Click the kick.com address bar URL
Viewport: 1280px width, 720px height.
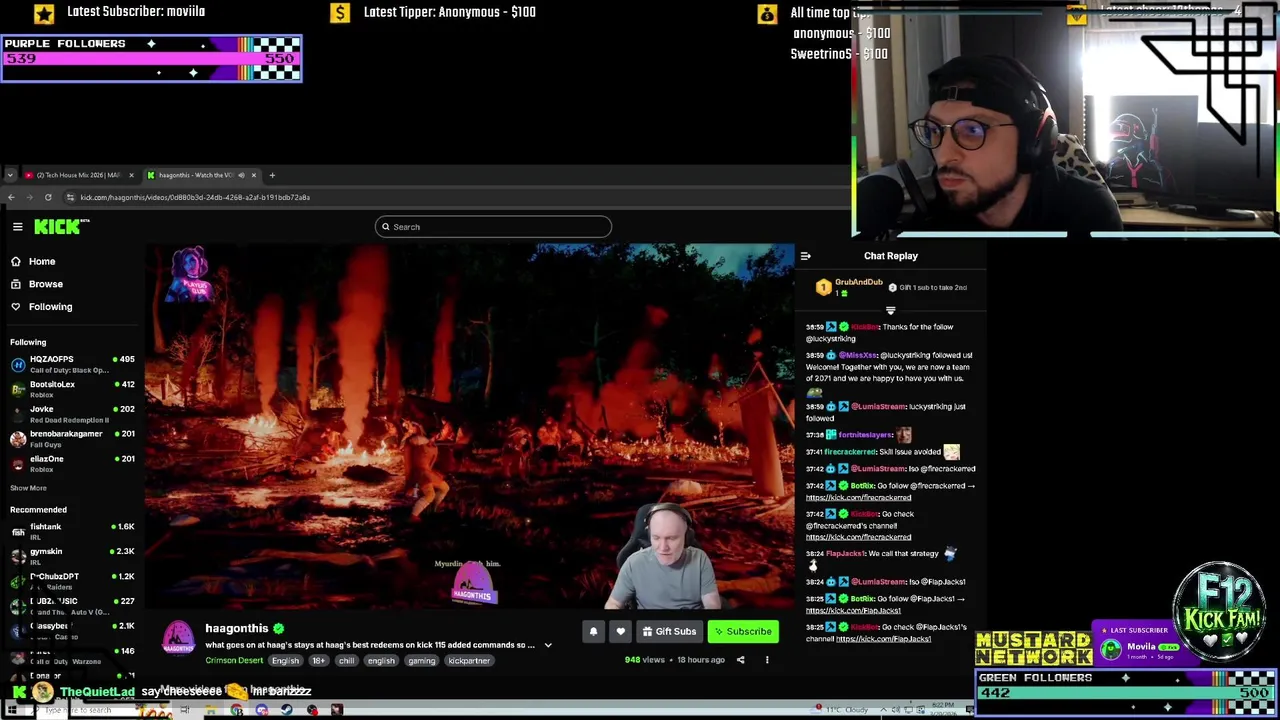[x=195, y=197]
